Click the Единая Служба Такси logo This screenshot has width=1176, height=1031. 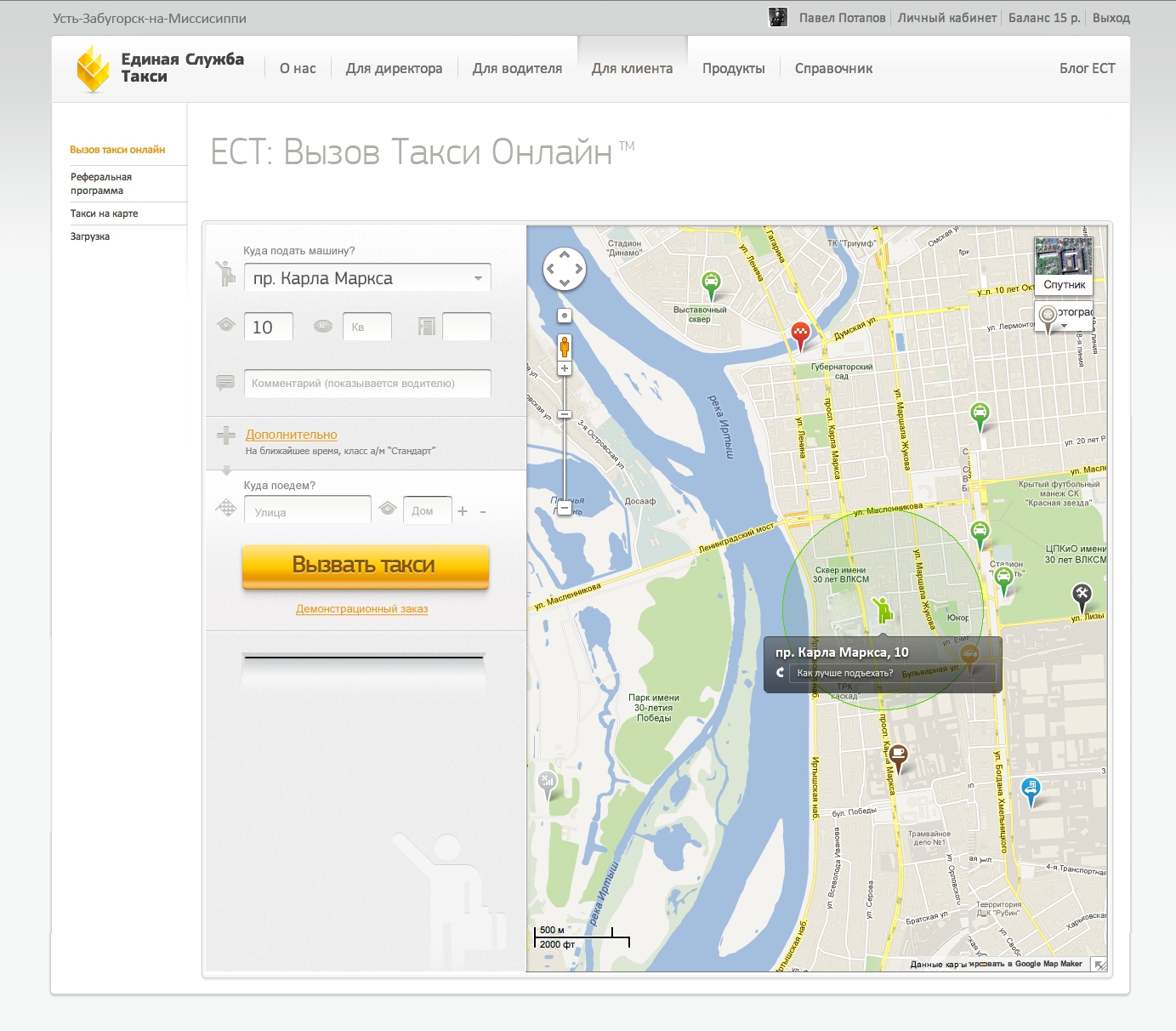[x=160, y=68]
